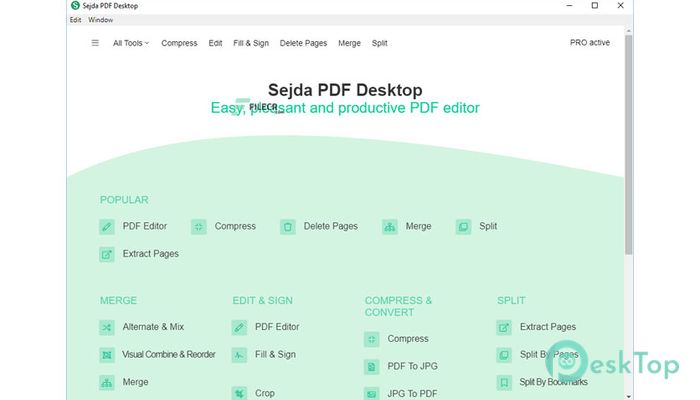The height and width of the screenshot is (400, 700).
Task: Open the Edit menu in the menu bar
Action: point(75,20)
